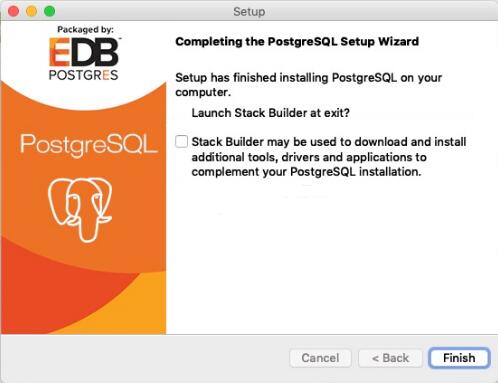Enable the Stack Builder checkbox
The height and width of the screenshot is (383, 498).
point(181,141)
